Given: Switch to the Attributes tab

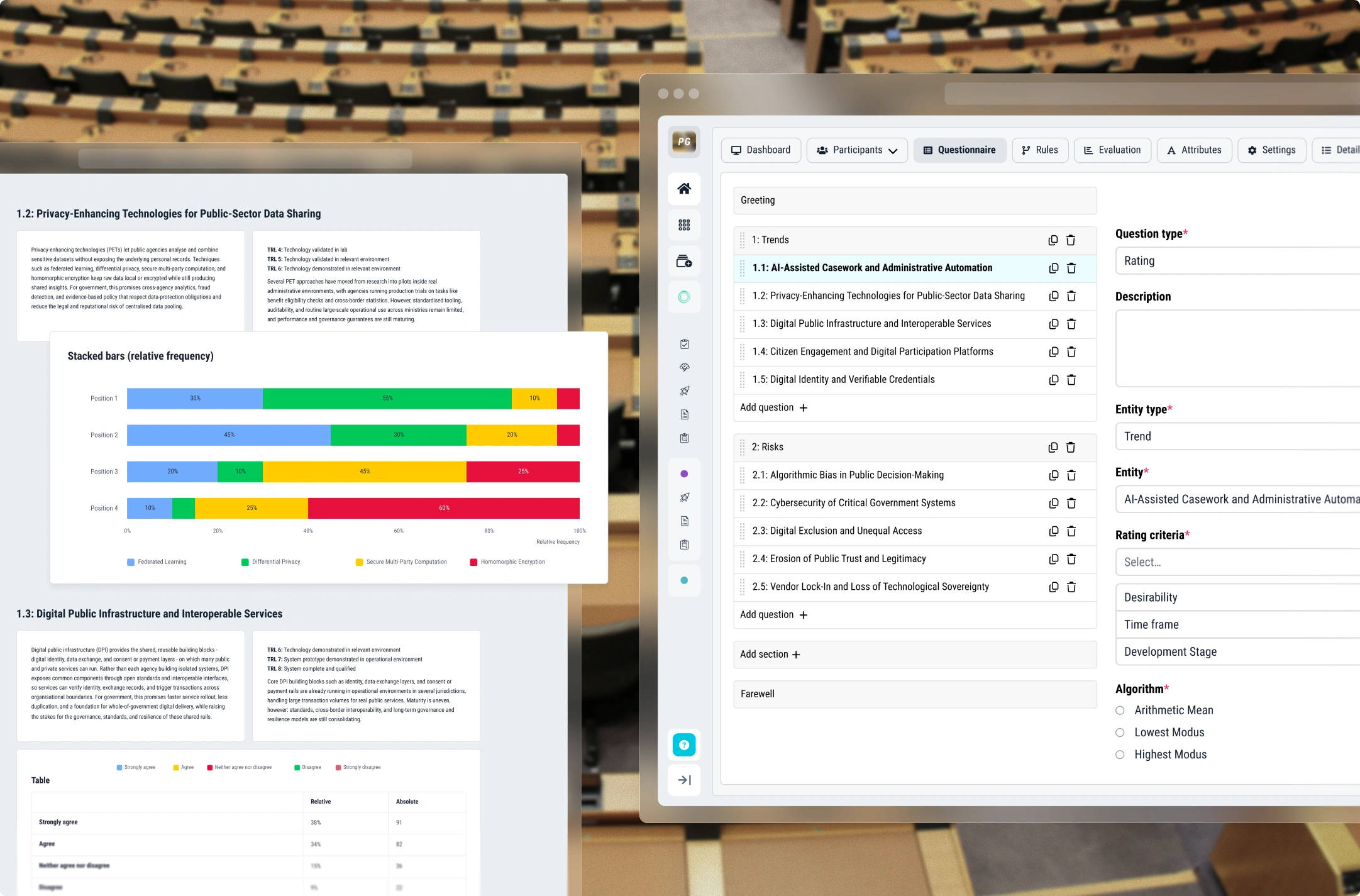Looking at the screenshot, I should (x=1194, y=150).
